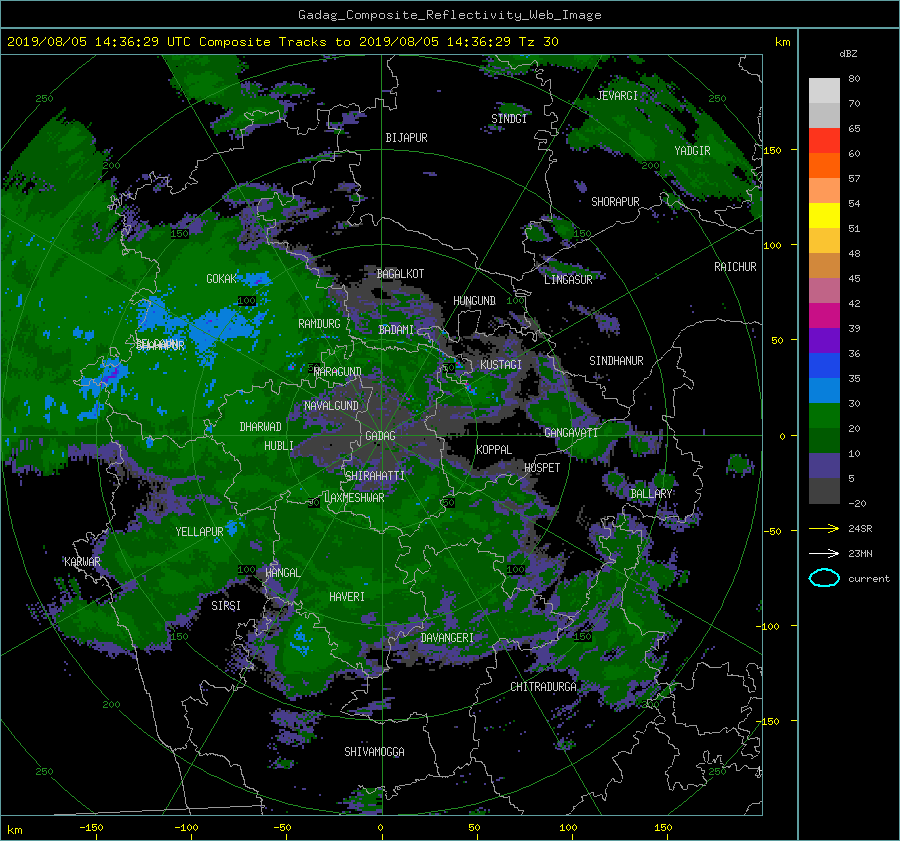This screenshot has width=900, height=841.
Task: Click the magenta 39 dBZ legend swatch
Action: pos(824,316)
